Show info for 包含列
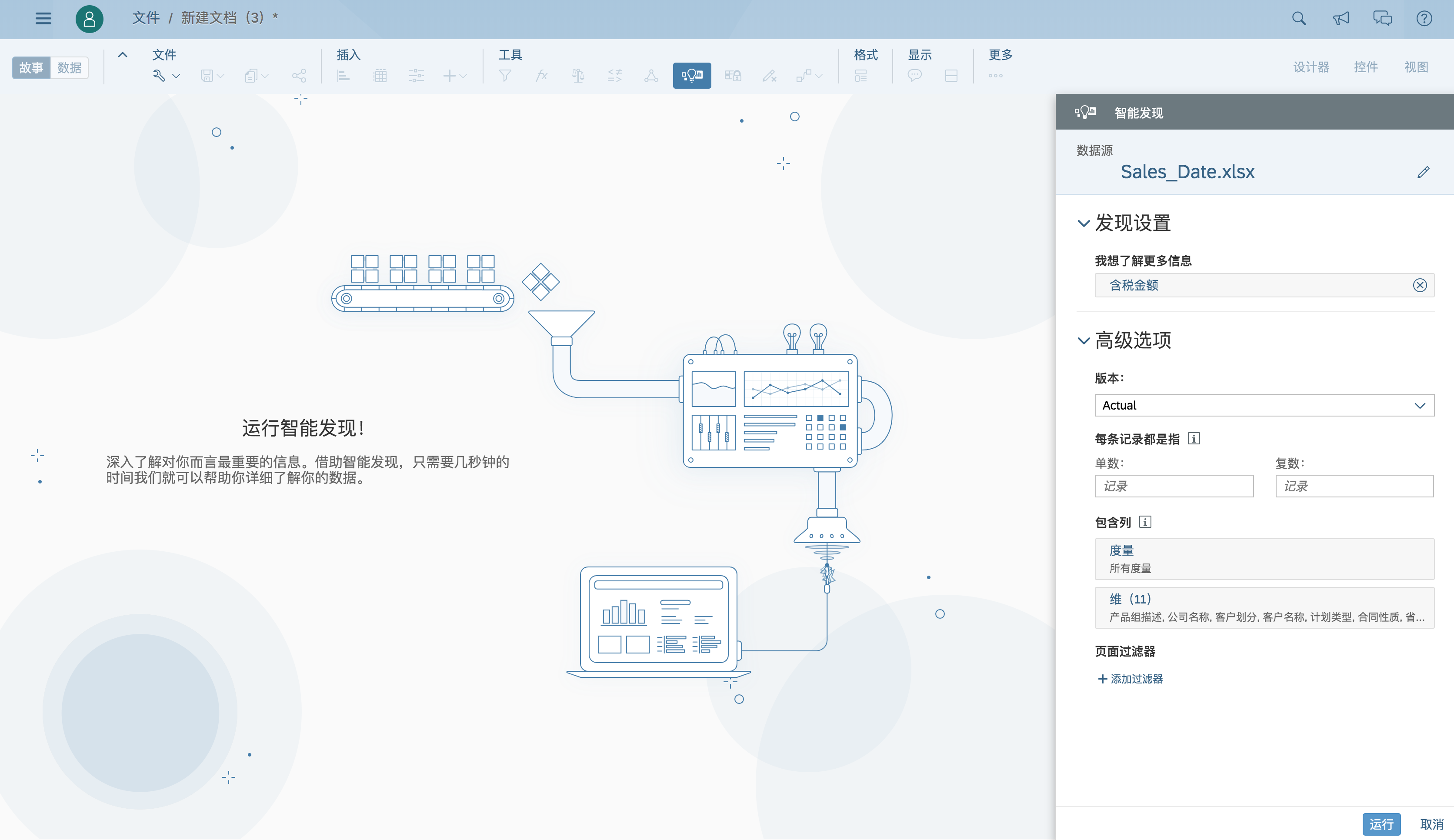Screen dimensions: 1454x840 (x=1145, y=522)
